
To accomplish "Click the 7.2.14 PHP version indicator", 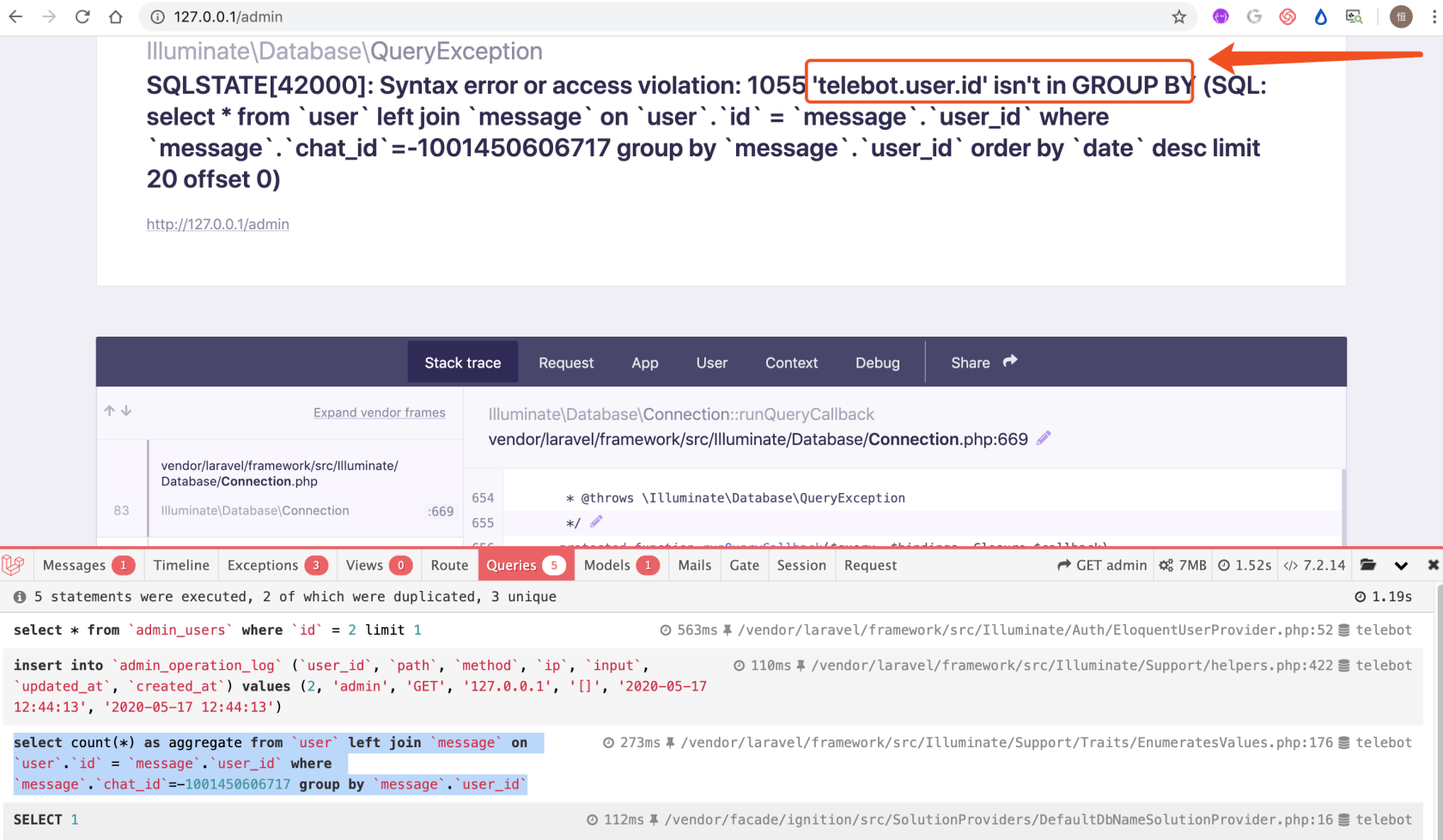I will click(x=1314, y=565).
